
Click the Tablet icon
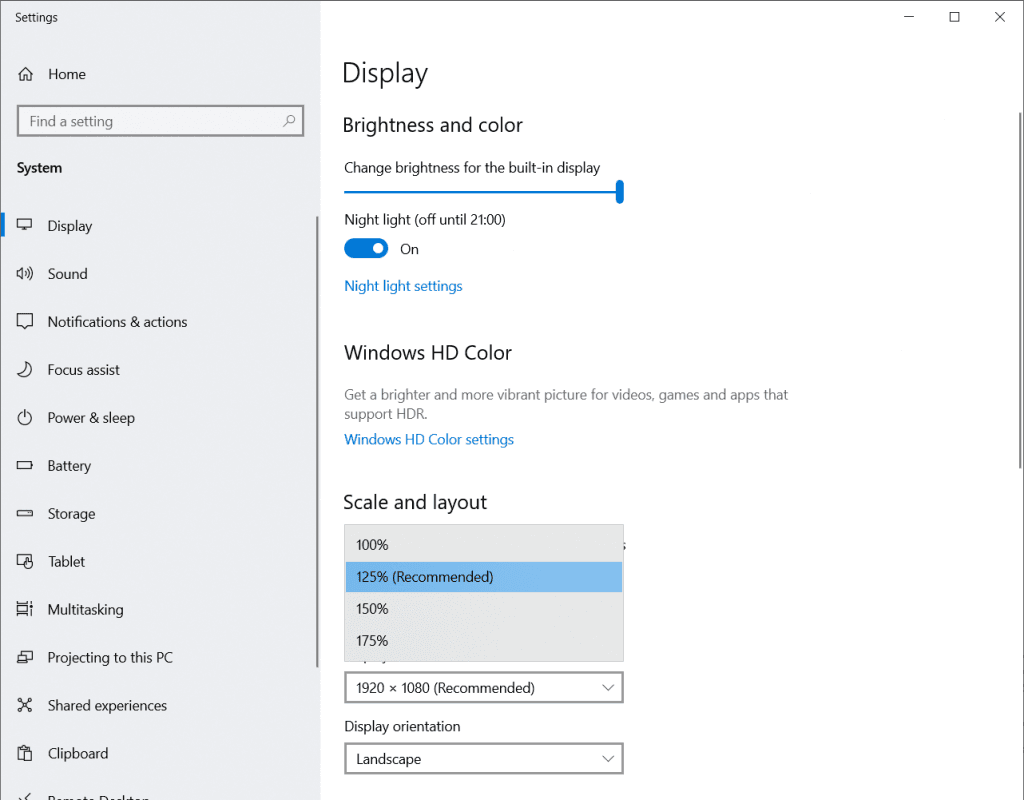click(25, 562)
